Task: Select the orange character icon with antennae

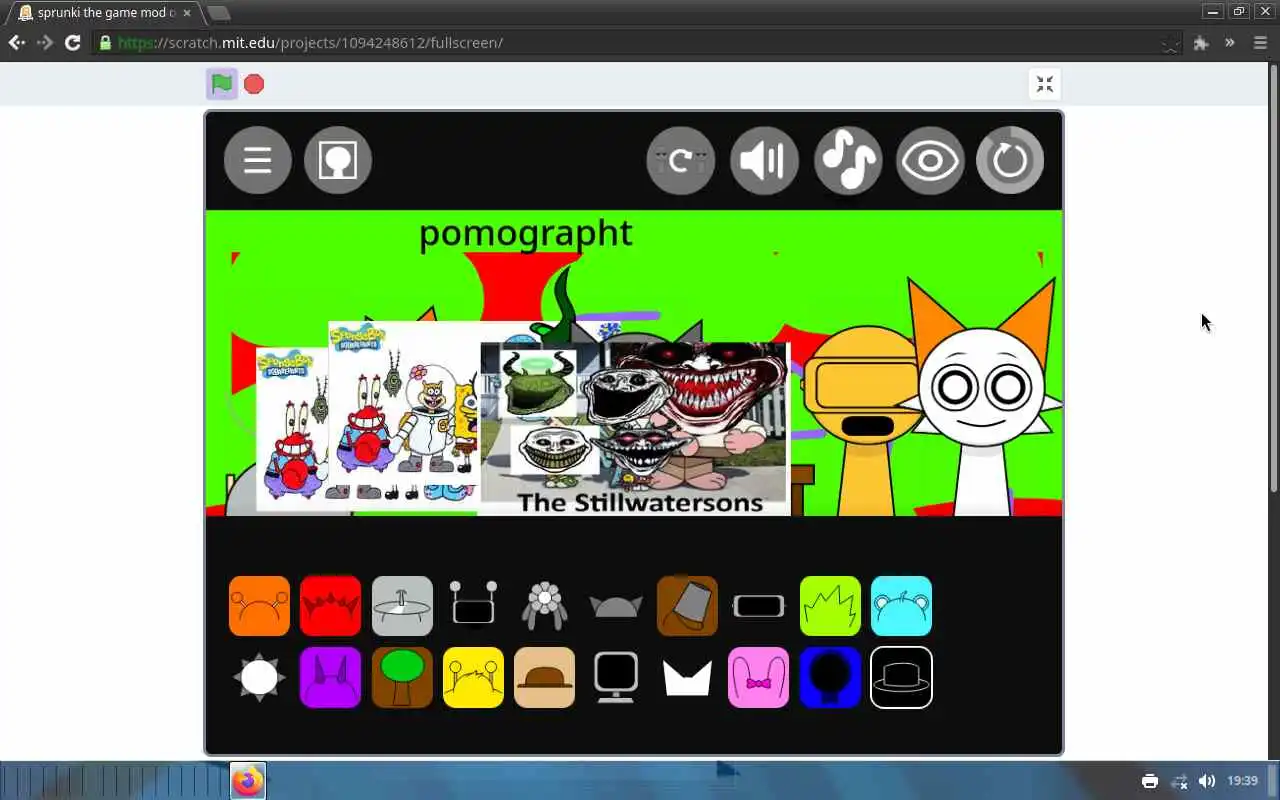Action: [x=259, y=606]
